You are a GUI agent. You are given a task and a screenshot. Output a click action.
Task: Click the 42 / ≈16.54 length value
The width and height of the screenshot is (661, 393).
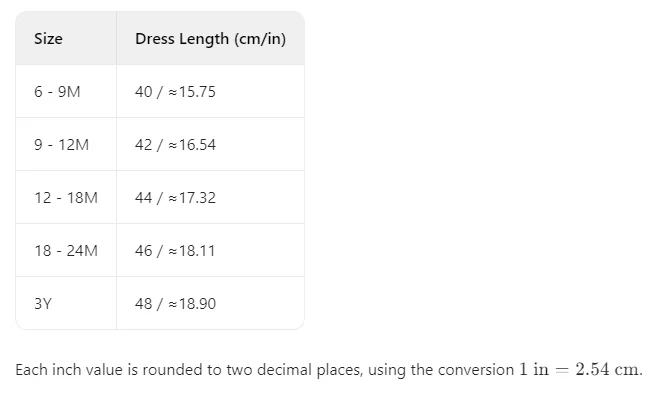click(175, 145)
